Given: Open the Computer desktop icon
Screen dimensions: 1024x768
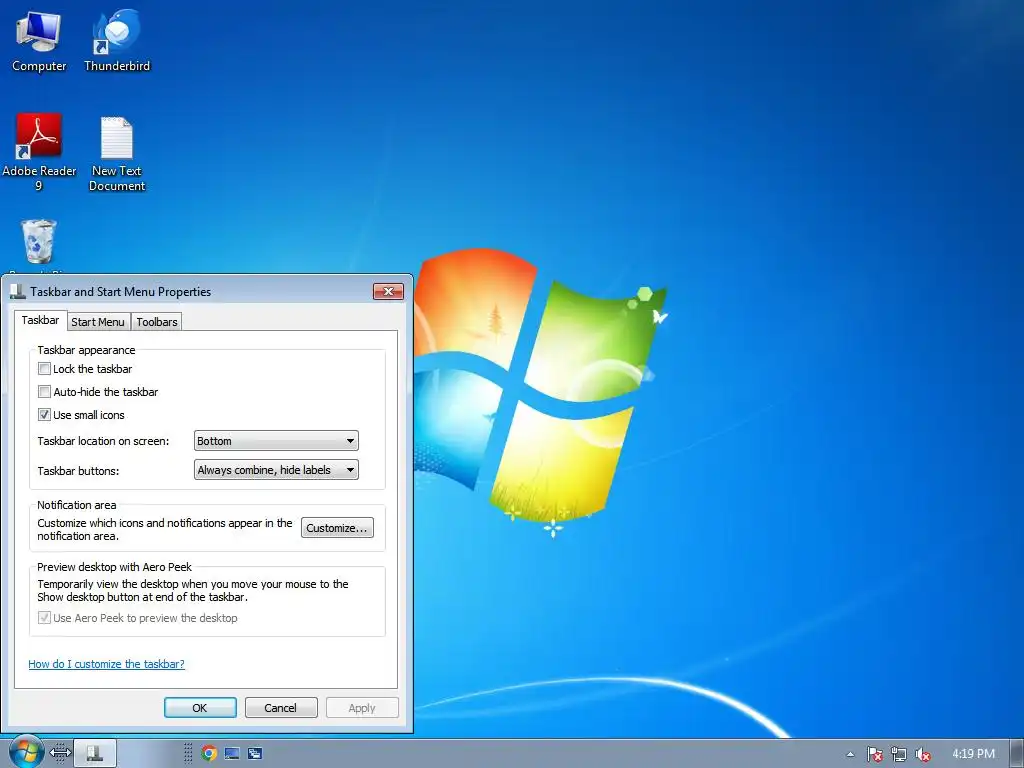Looking at the screenshot, I should point(39,41).
